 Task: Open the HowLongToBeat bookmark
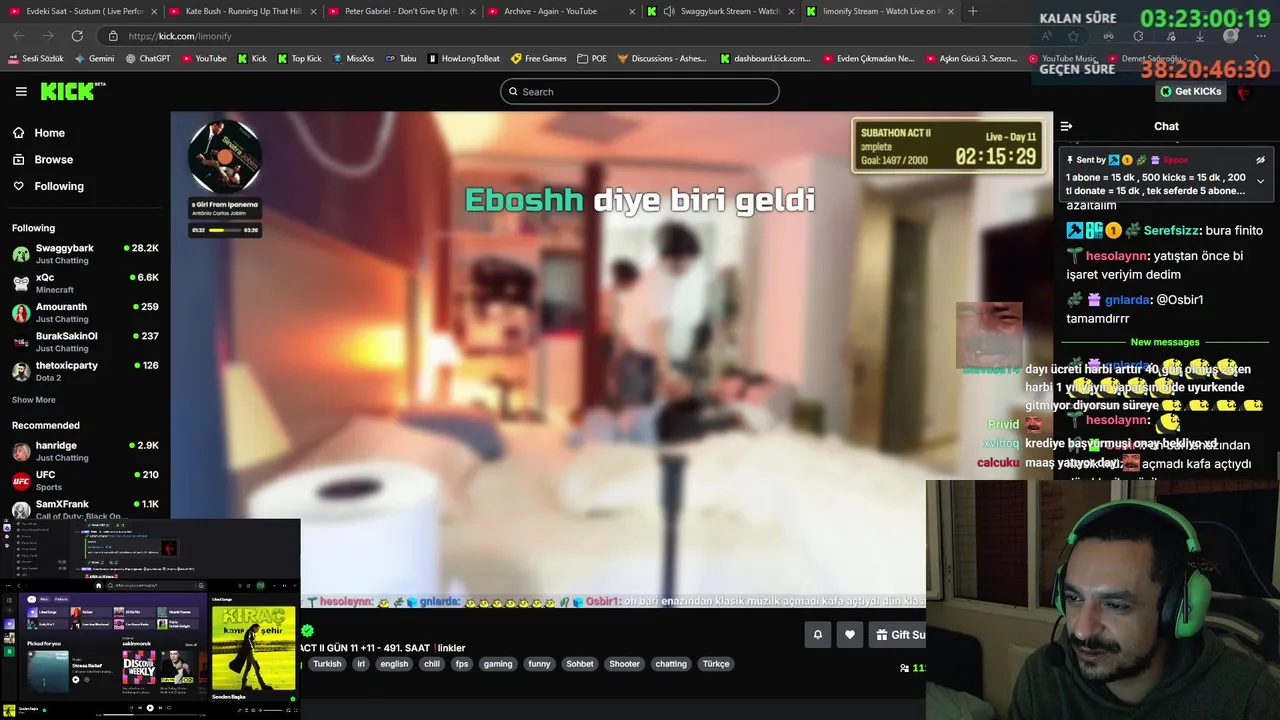[464, 58]
